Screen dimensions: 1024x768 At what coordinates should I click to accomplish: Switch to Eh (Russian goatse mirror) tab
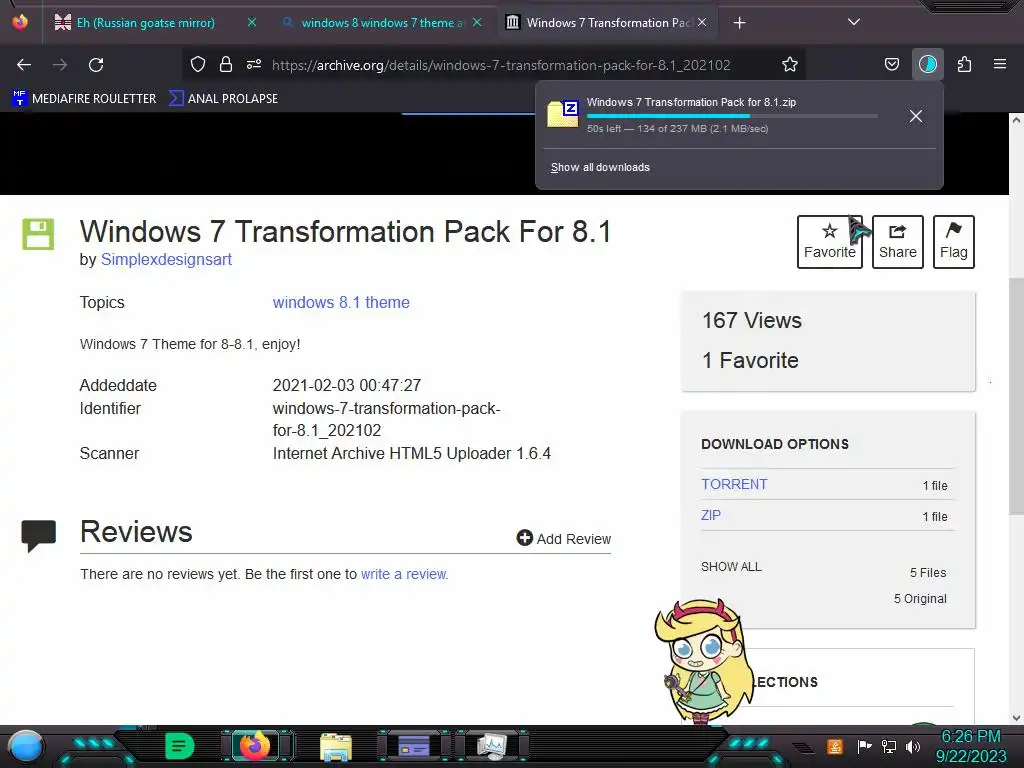click(146, 23)
